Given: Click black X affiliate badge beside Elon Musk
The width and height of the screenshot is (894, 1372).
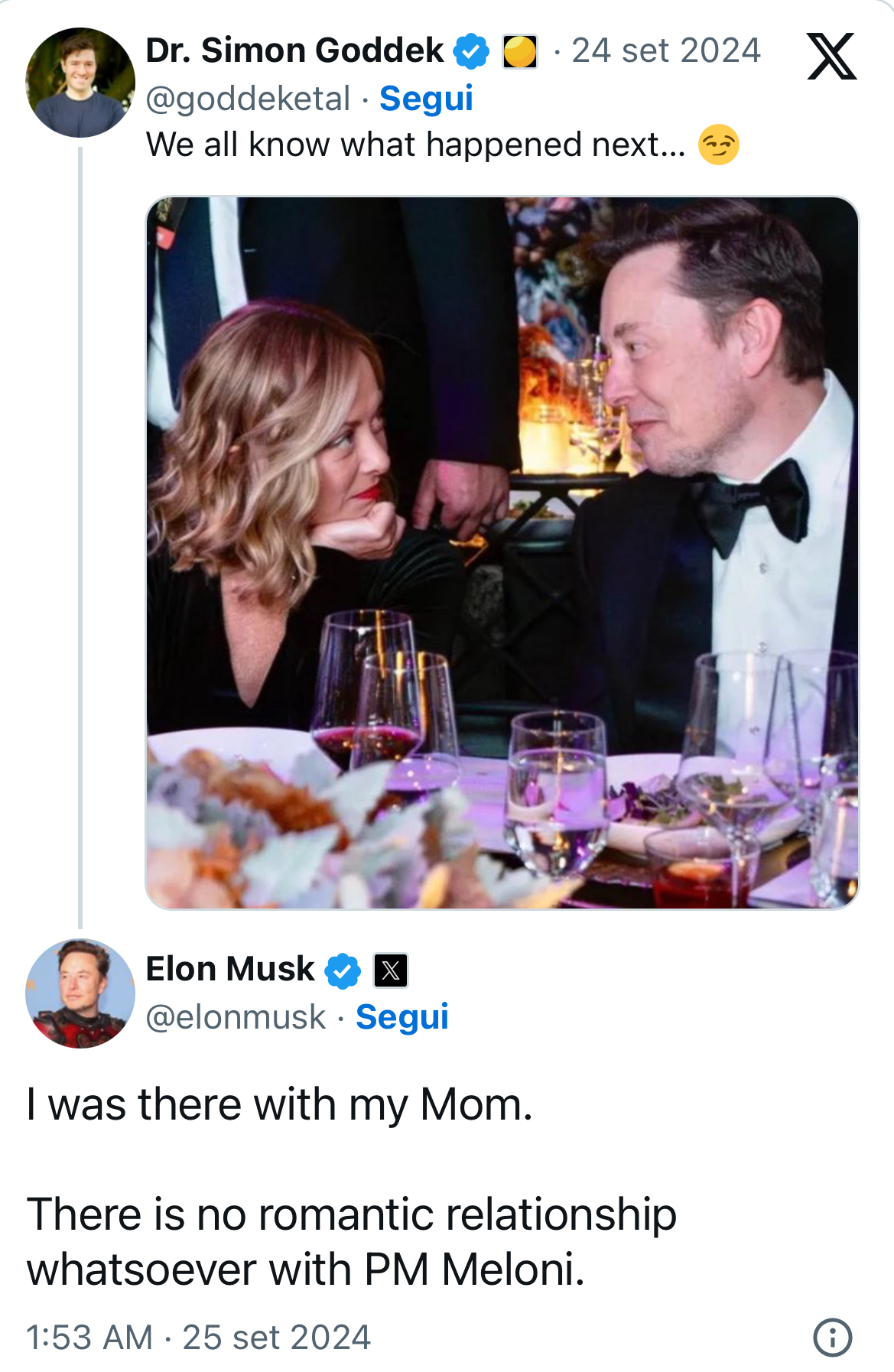Looking at the screenshot, I should pos(391,970).
